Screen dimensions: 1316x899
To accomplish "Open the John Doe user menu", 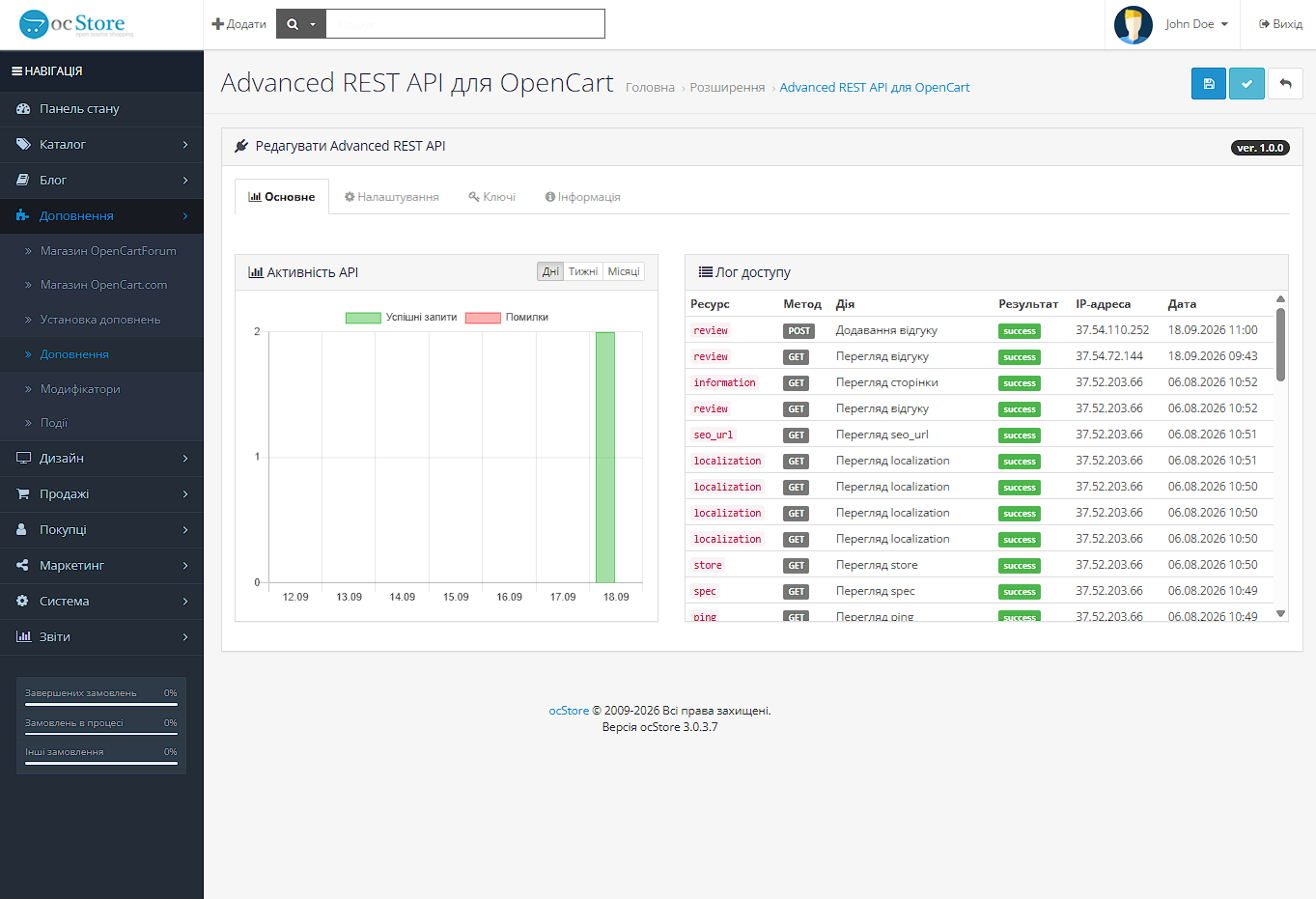I will click(1196, 24).
